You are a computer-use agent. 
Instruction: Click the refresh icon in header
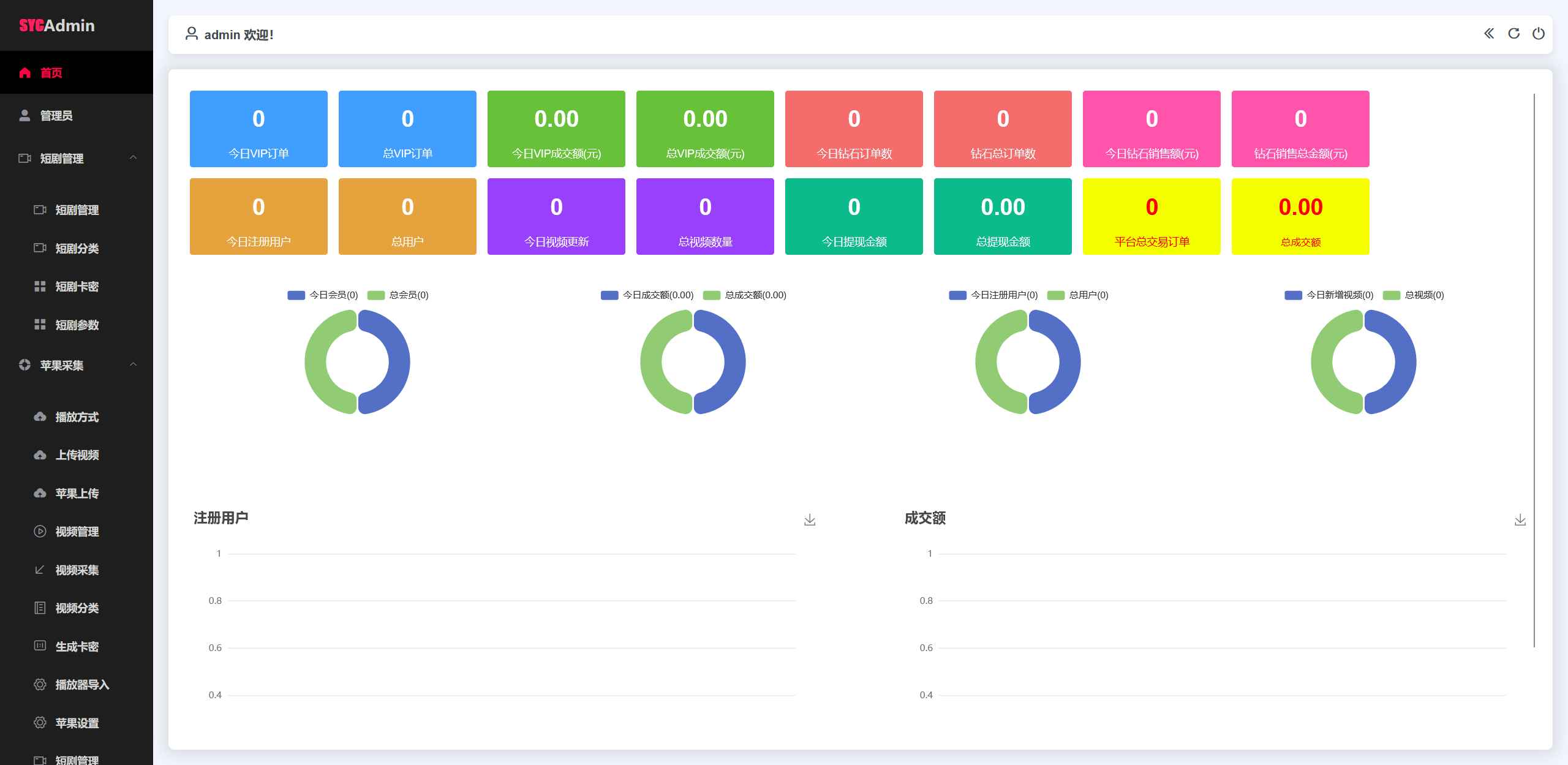pos(1513,34)
